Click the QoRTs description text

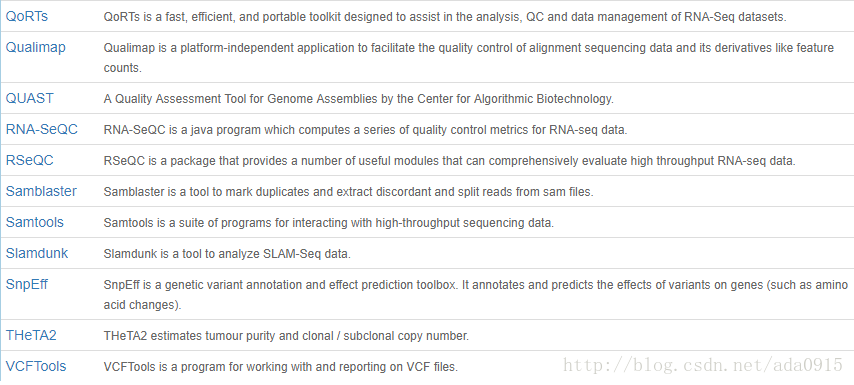click(445, 17)
